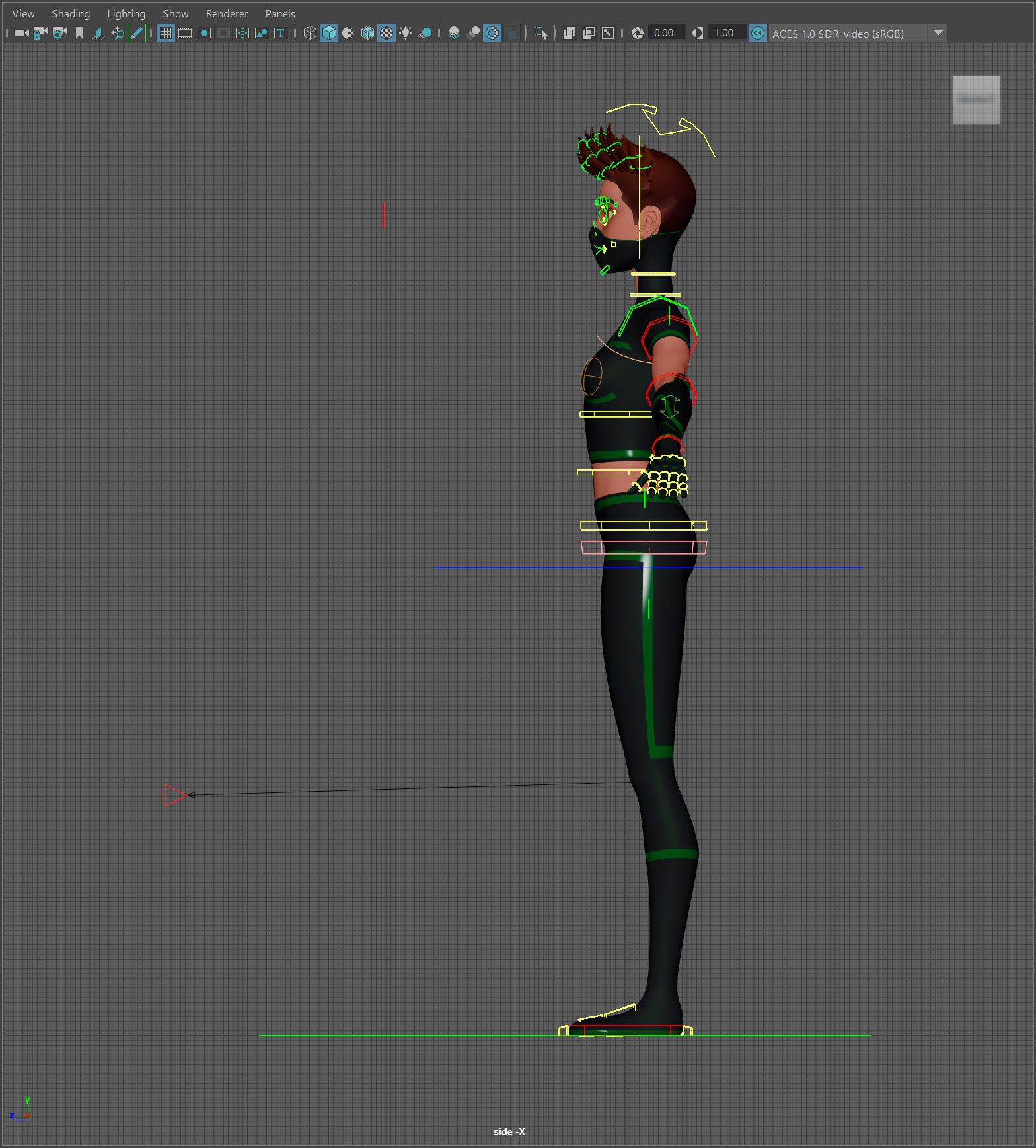Open the Shading menu
The image size is (1036, 1148).
point(71,13)
